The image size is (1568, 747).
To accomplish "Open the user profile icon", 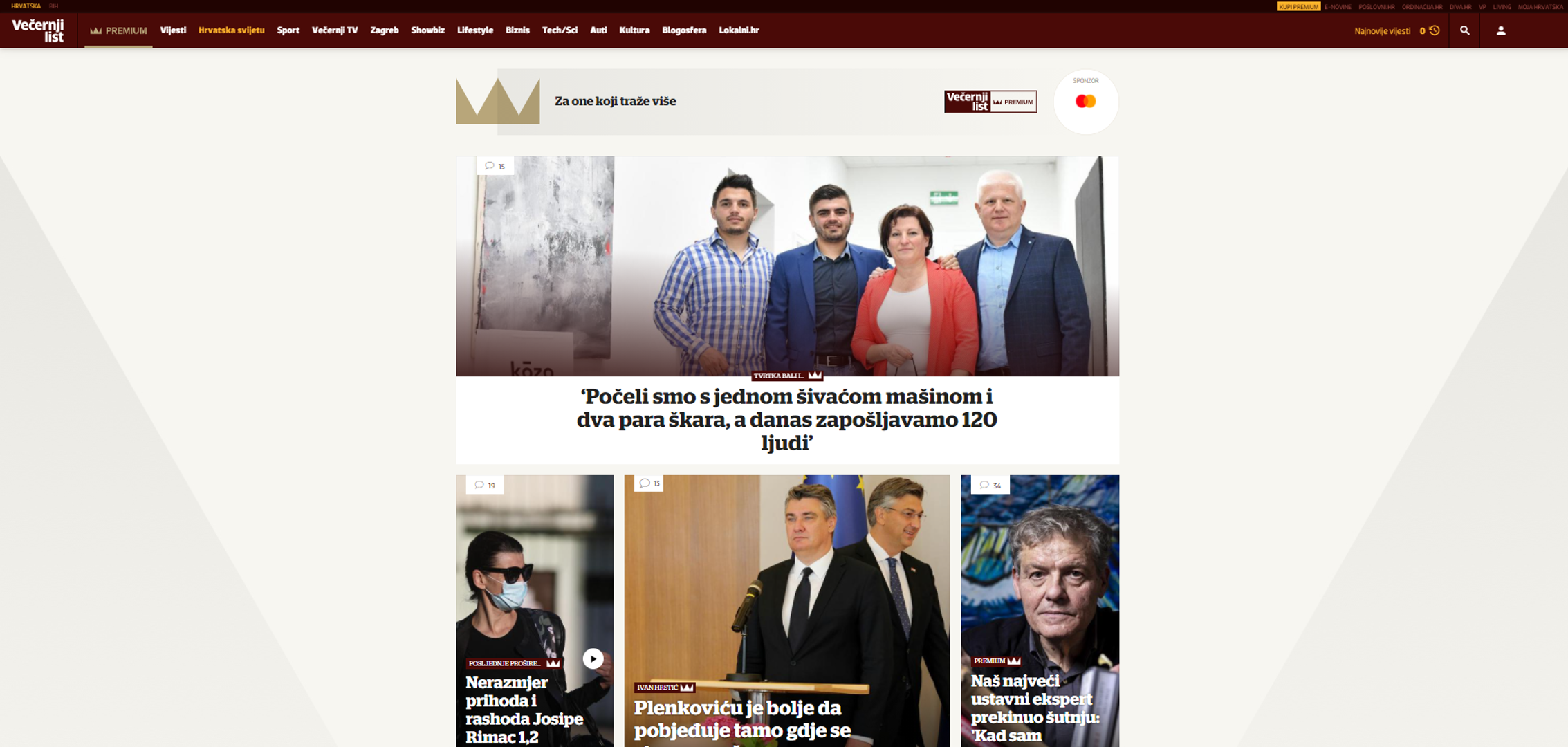I will click(x=1501, y=30).
